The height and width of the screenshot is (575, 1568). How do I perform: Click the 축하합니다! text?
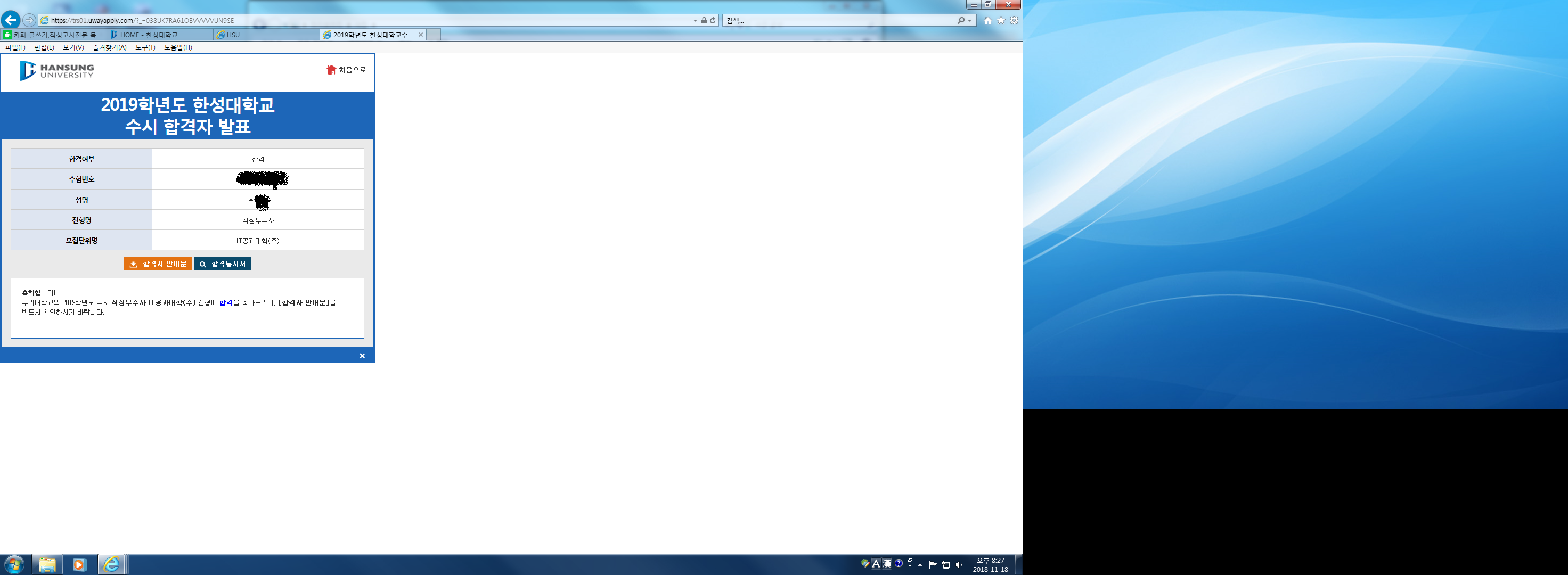(38, 293)
